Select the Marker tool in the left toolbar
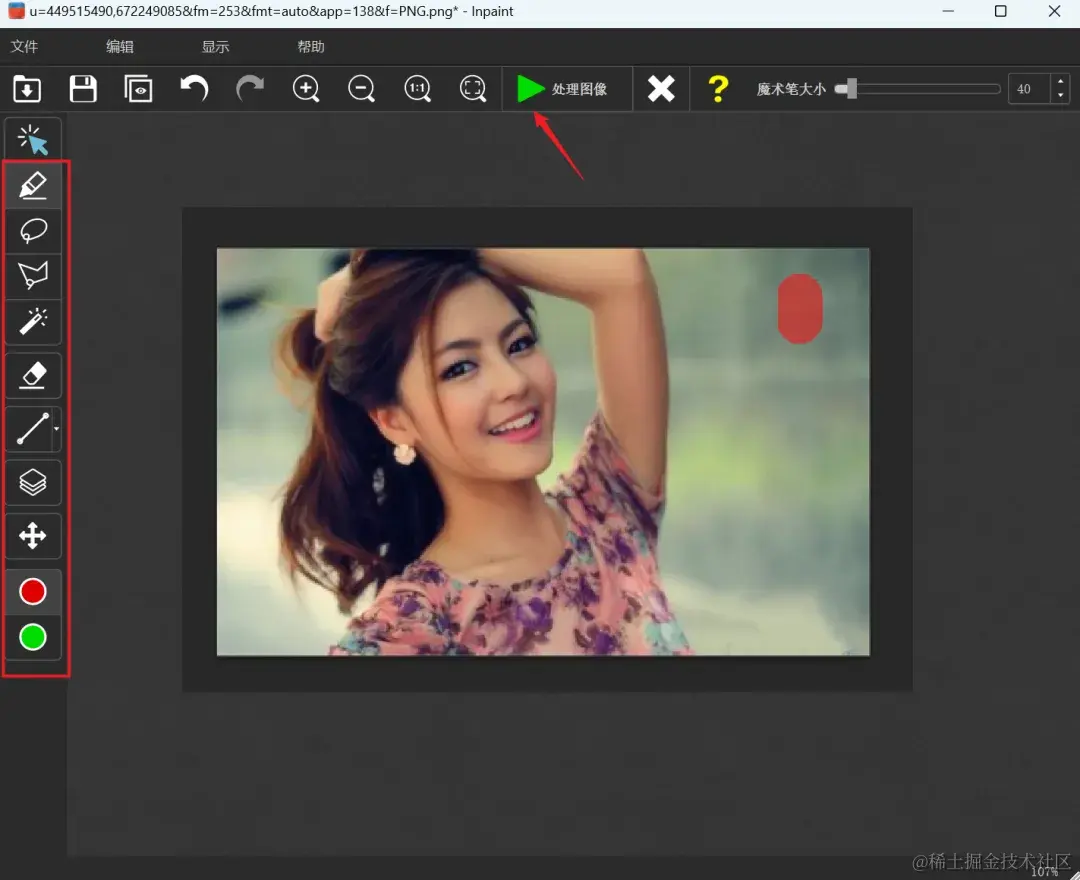1080x880 pixels. click(x=33, y=185)
